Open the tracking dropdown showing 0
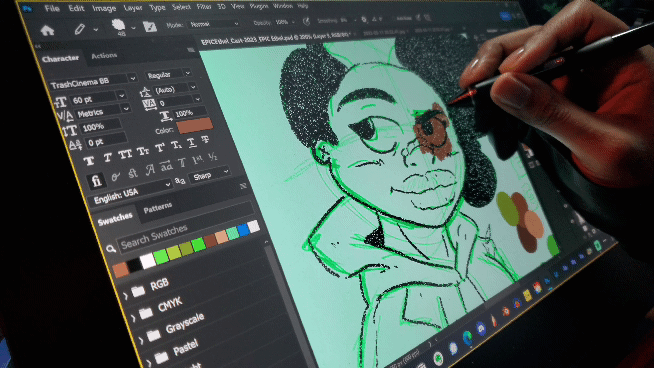The height and width of the screenshot is (368, 654). tap(197, 99)
